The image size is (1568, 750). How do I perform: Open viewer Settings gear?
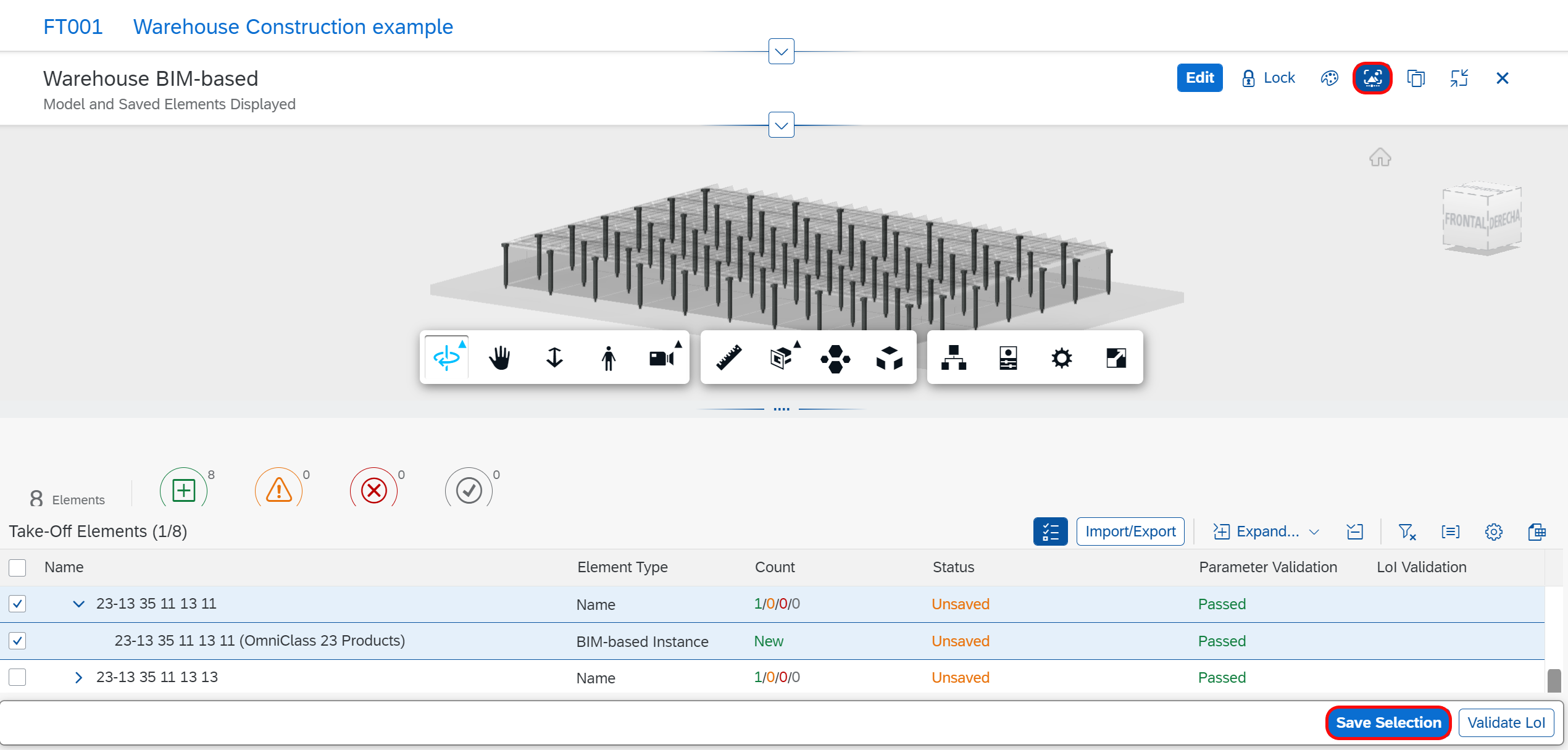pos(1062,357)
